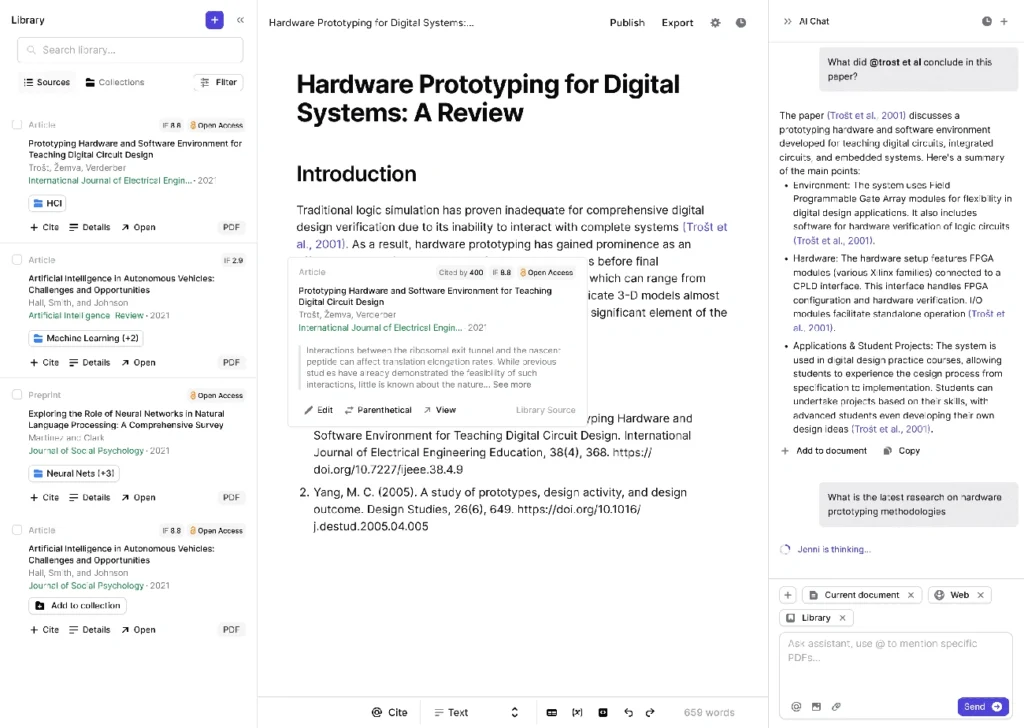Send the chat message
This screenshot has height=728, width=1024.
click(x=982, y=706)
